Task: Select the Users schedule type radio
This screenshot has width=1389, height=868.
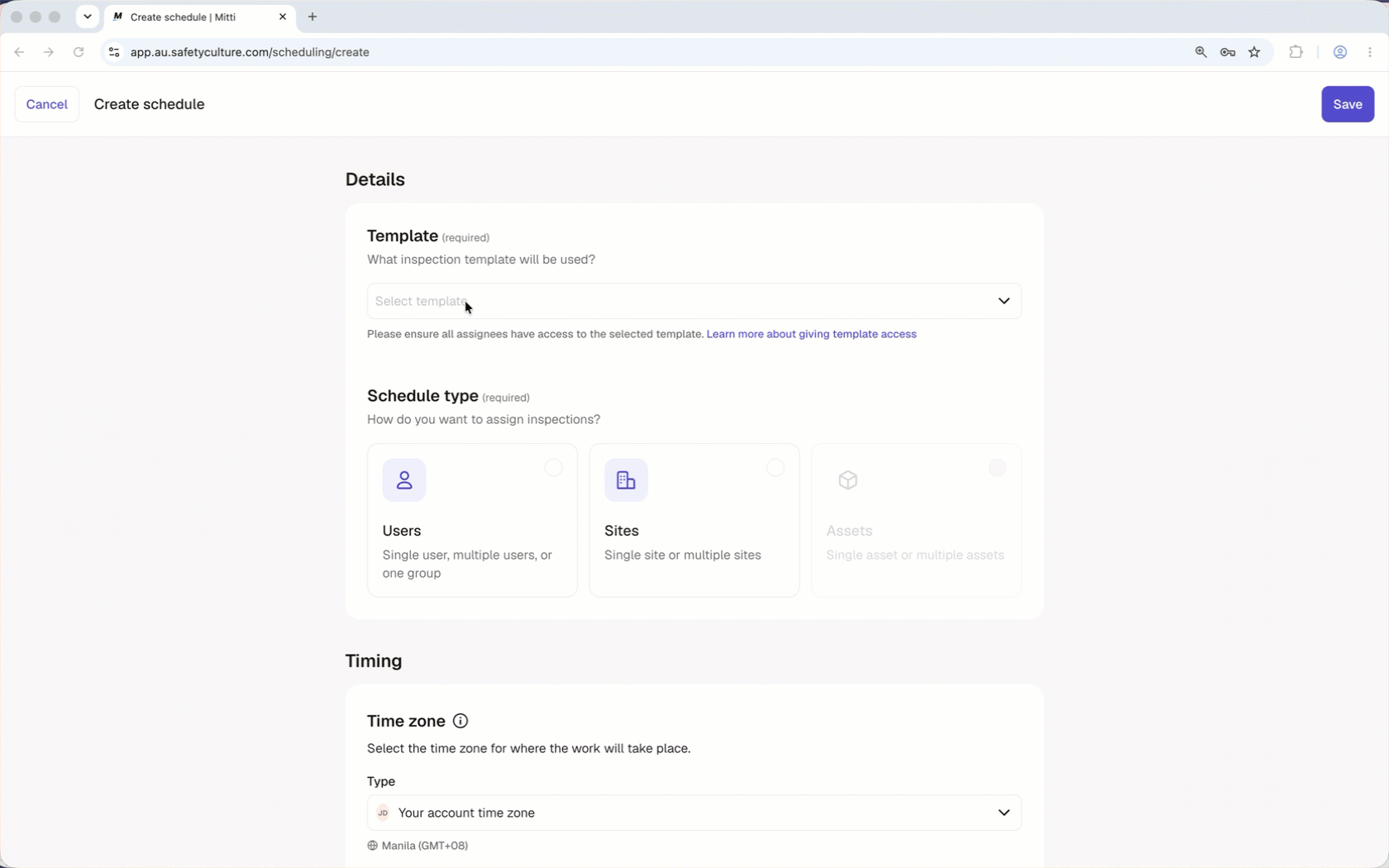Action: click(553, 468)
